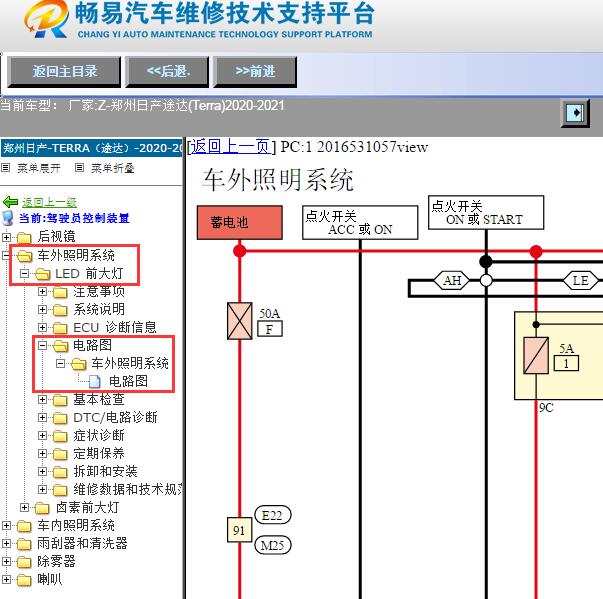Image resolution: width=603 pixels, height=599 pixels.
Task: Expand the ECU 诊断信息 node
Action: tap(42, 327)
